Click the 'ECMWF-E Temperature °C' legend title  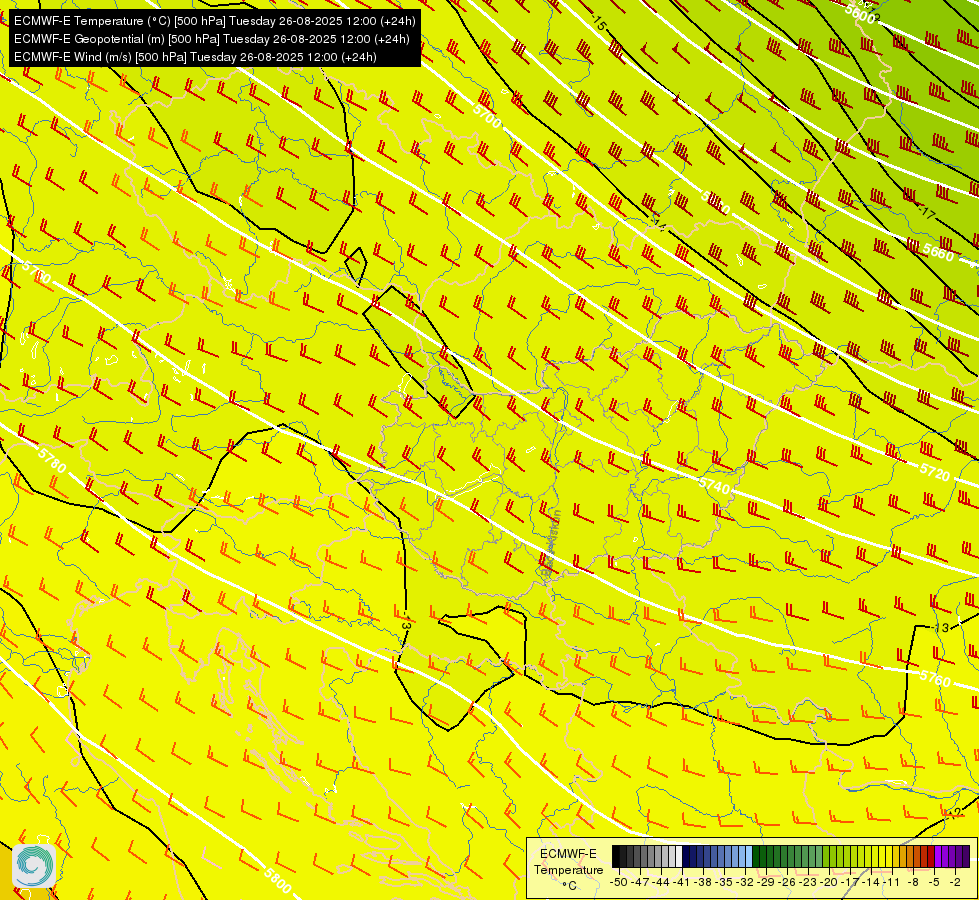[568, 869]
